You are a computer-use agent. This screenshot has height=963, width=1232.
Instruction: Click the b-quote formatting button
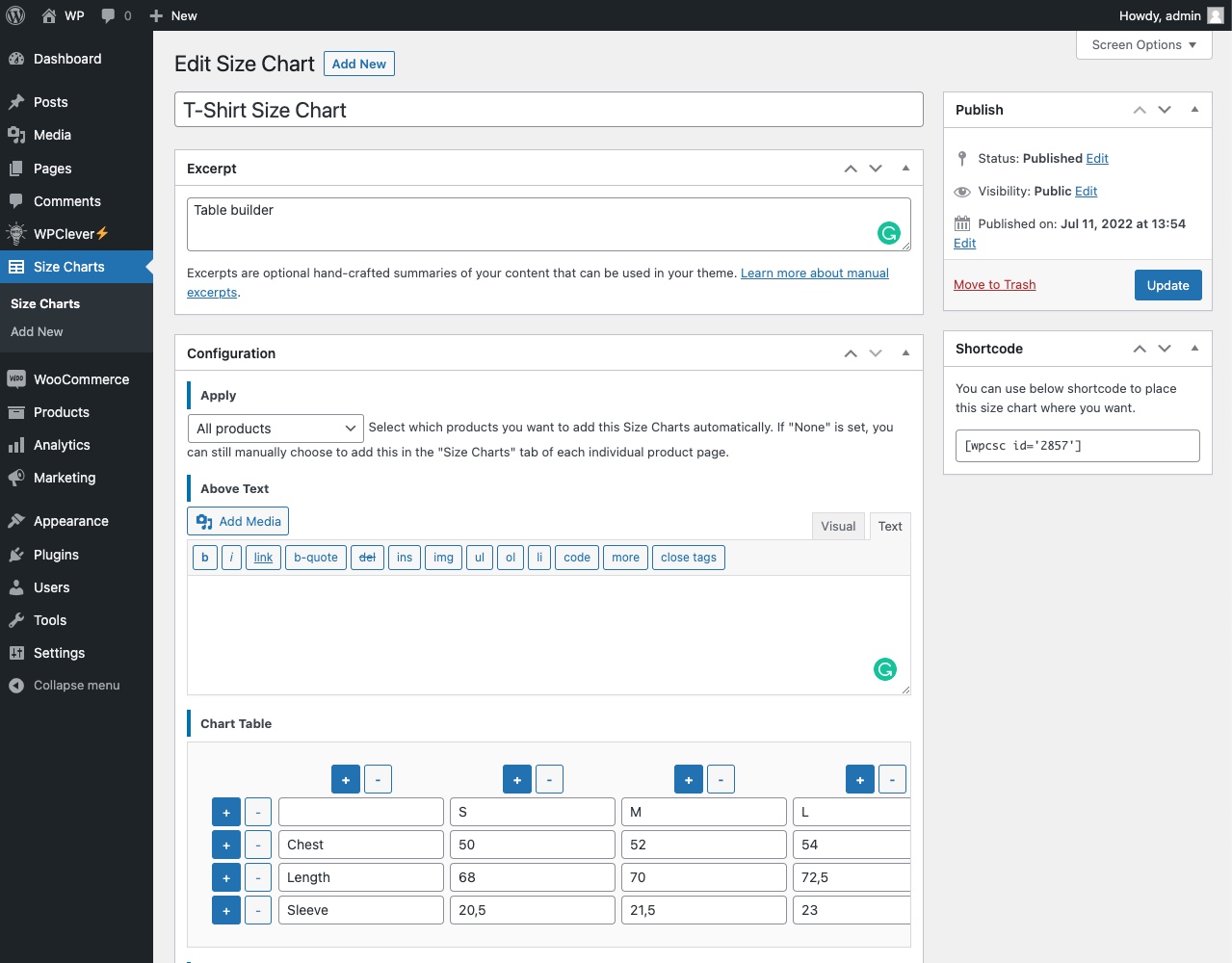[x=316, y=558]
